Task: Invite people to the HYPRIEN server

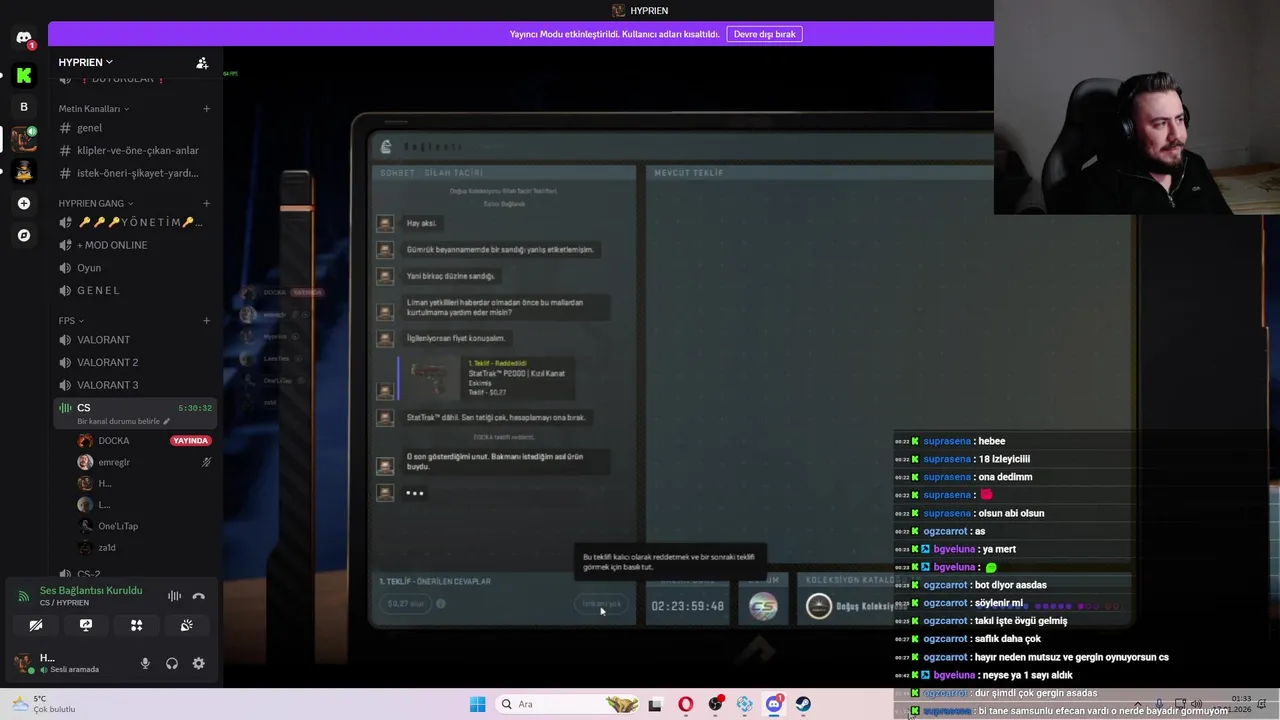Action: point(202,62)
